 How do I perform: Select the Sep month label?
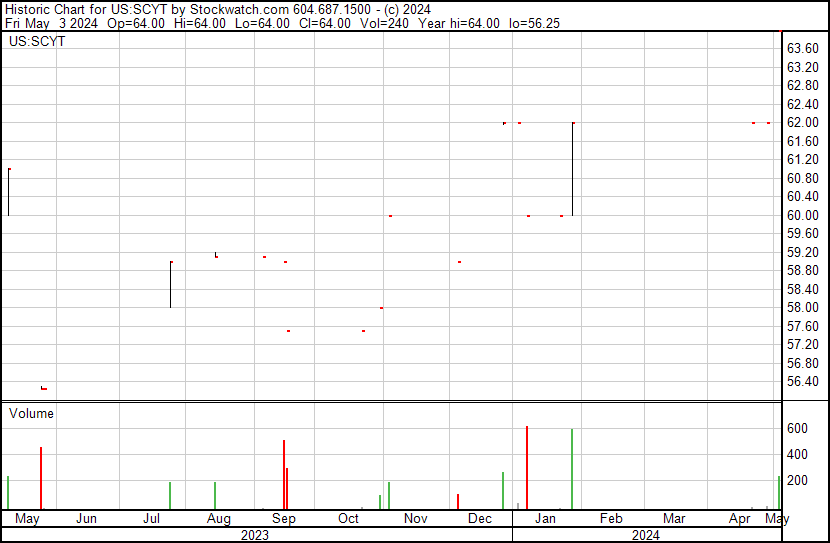(x=284, y=518)
